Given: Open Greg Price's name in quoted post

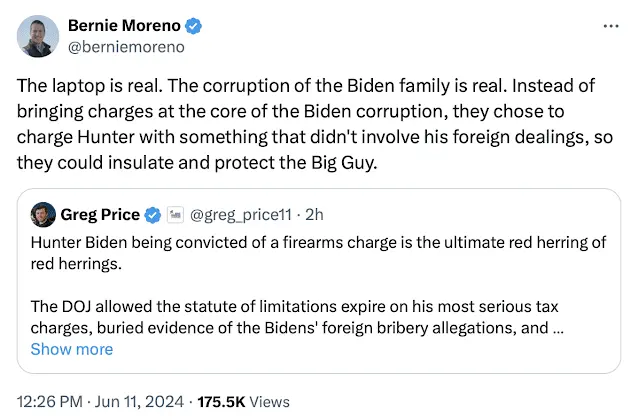Looking at the screenshot, I should pos(101,214).
